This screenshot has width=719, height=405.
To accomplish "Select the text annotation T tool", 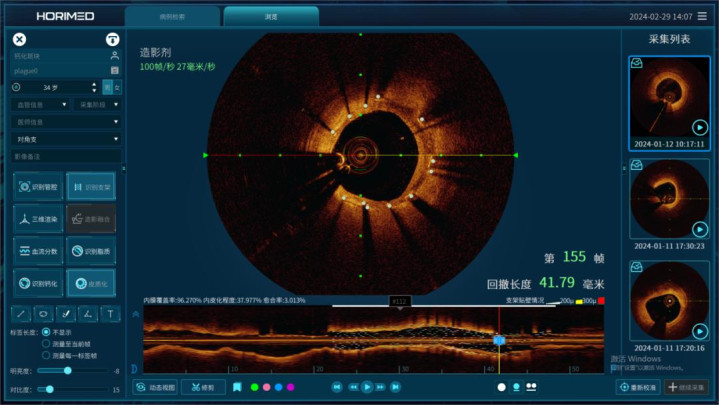I will coord(111,314).
